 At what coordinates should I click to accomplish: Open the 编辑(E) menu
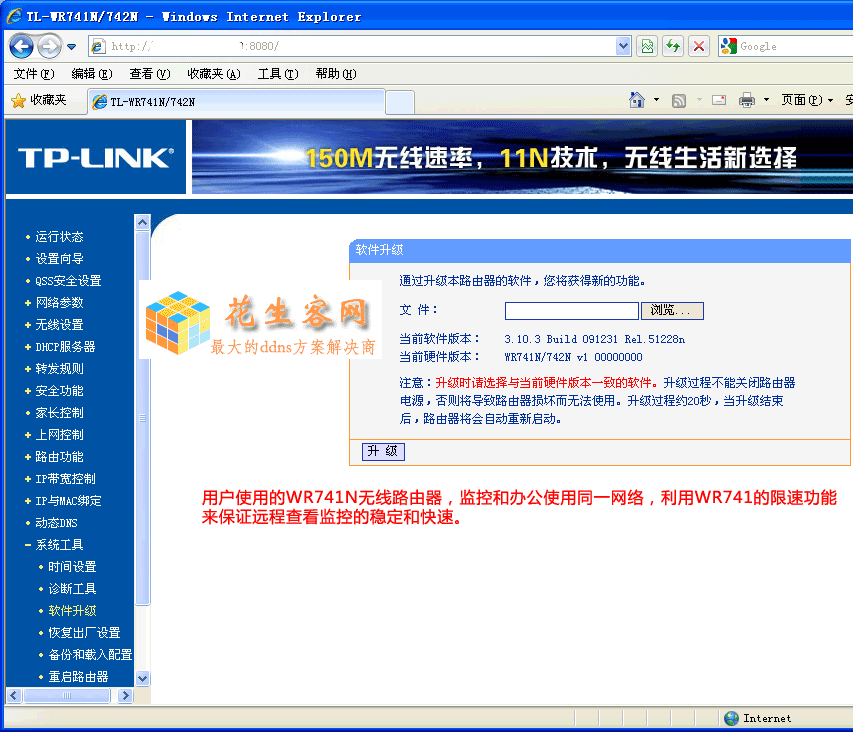tap(91, 73)
